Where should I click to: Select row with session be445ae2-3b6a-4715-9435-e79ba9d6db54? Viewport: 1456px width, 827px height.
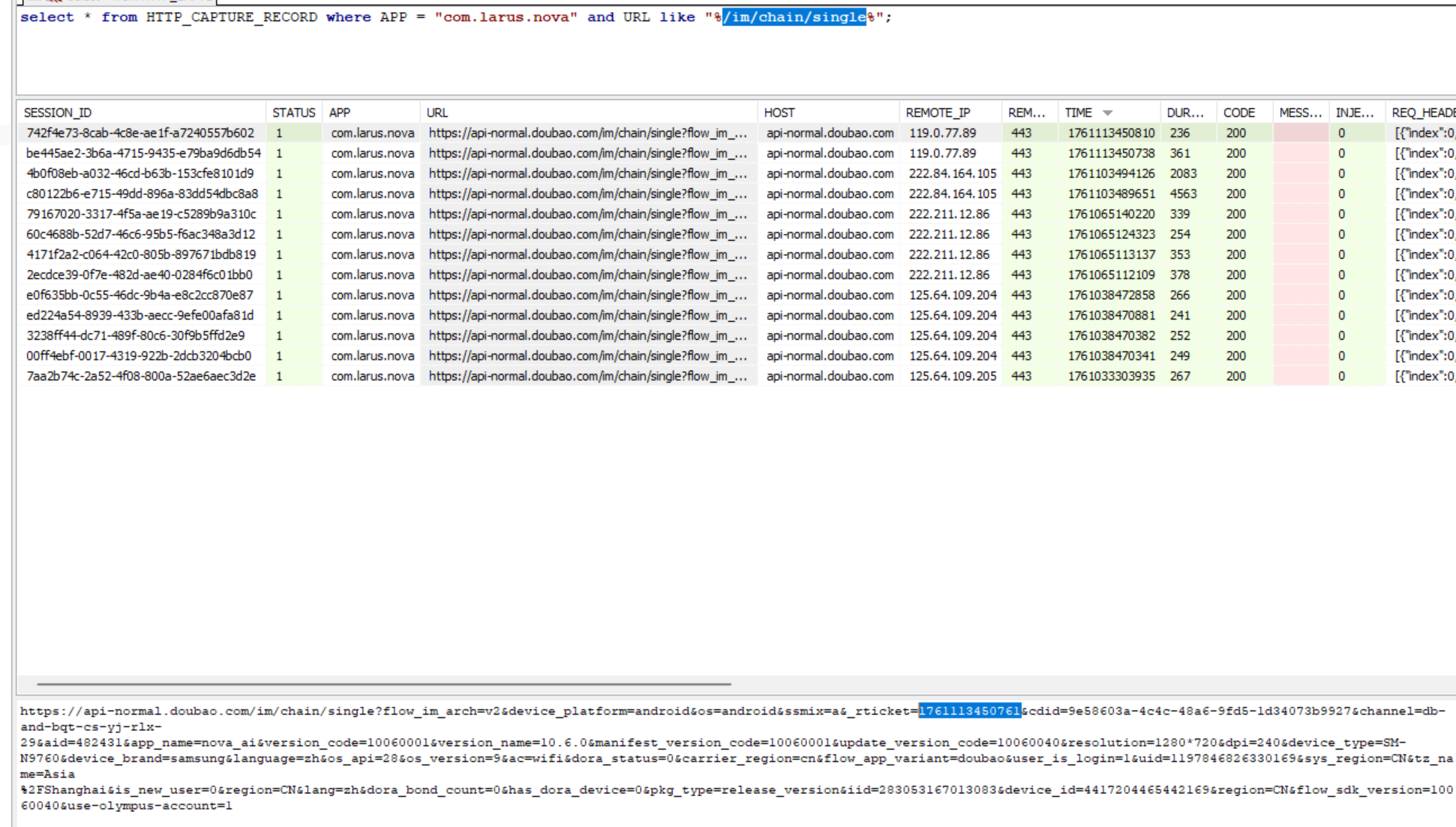pyautogui.click(x=143, y=153)
